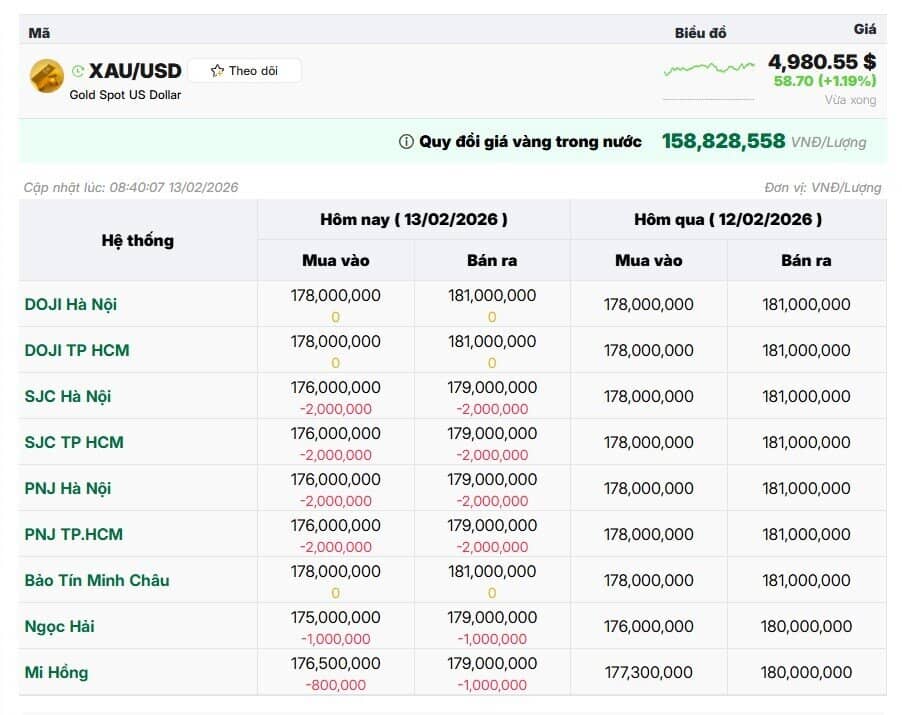Click the Hôm nay (13/02/2026) header

(x=414, y=219)
